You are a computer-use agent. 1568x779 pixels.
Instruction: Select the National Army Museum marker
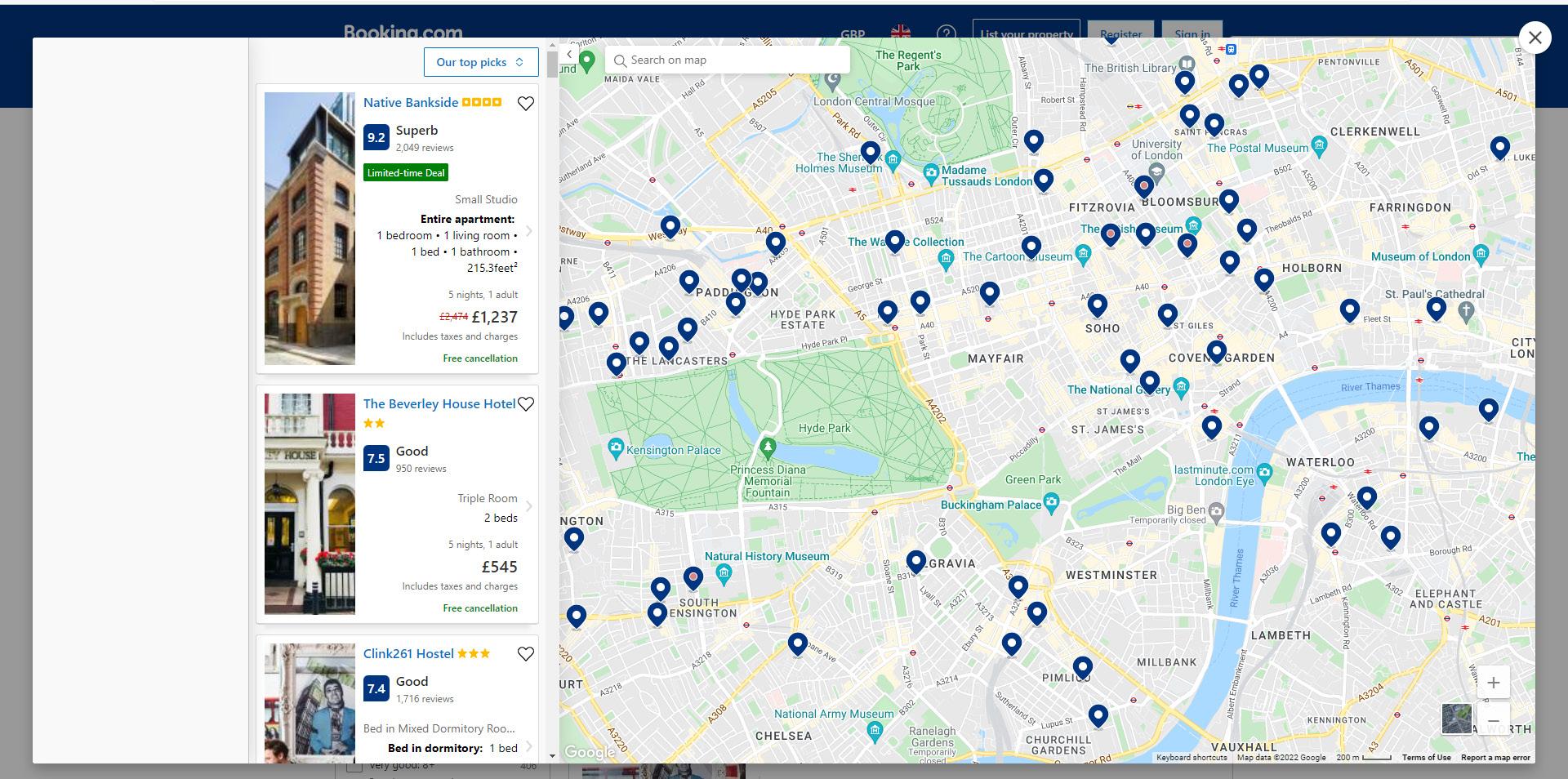coord(875,732)
